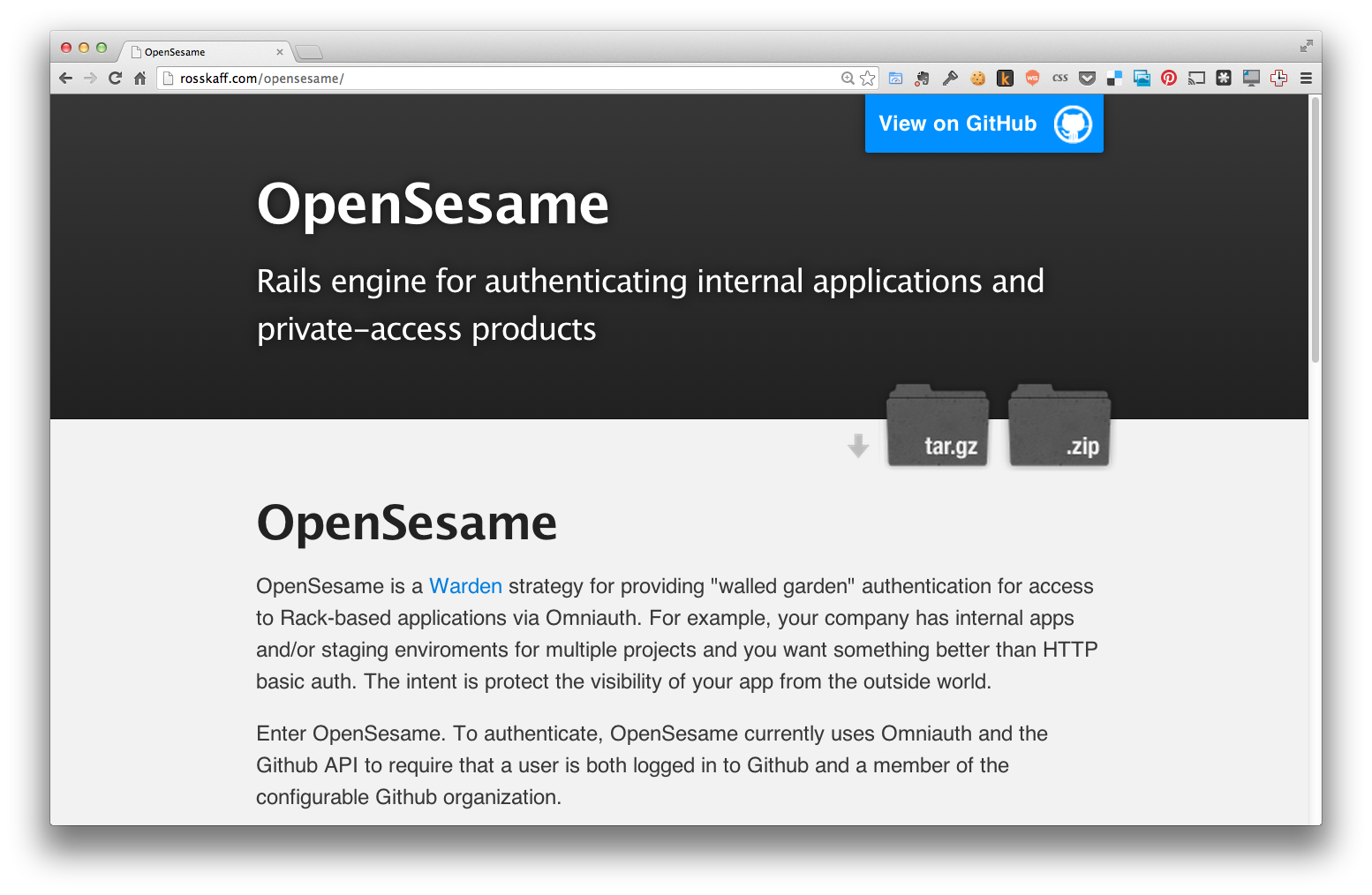Open a new tab
The image size is (1372, 895).
coord(309,53)
